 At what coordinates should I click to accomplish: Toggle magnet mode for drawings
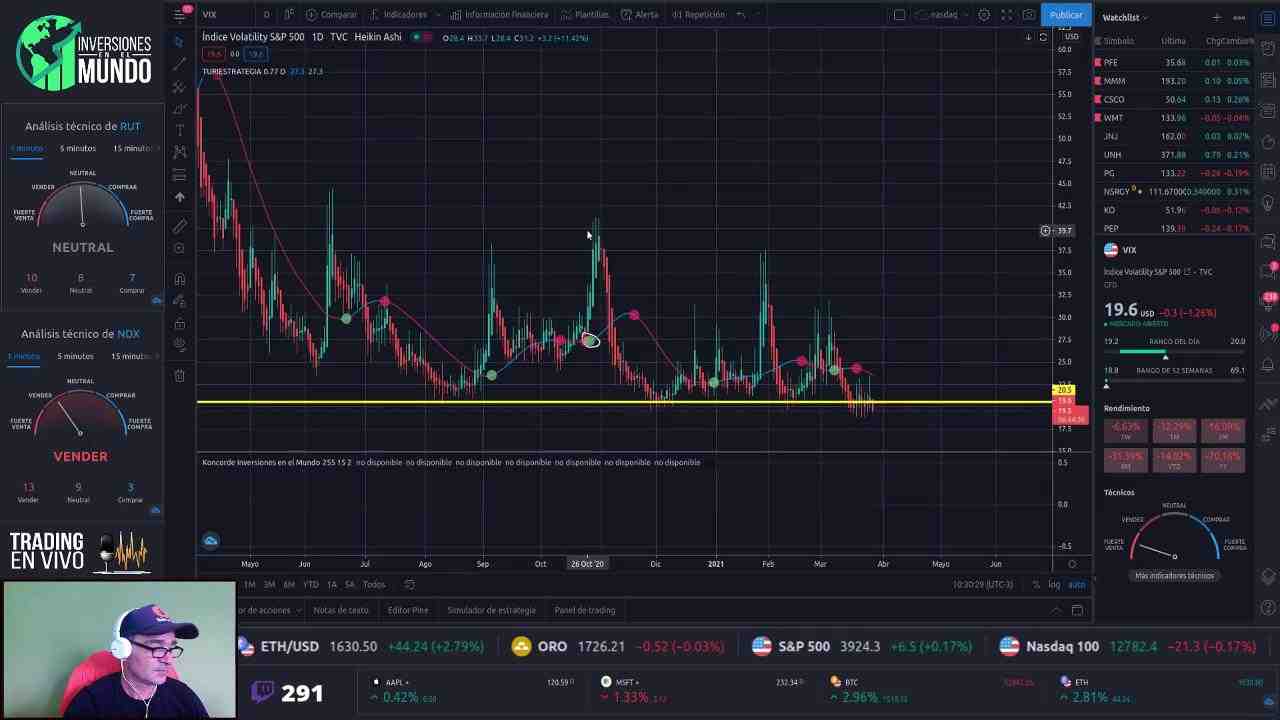tap(179, 278)
